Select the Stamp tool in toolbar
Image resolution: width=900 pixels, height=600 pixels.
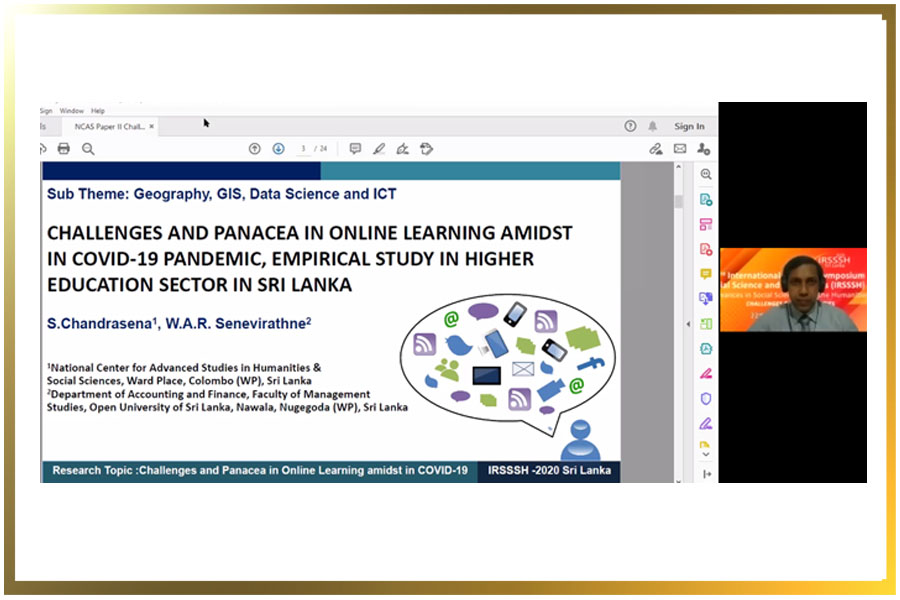426,149
